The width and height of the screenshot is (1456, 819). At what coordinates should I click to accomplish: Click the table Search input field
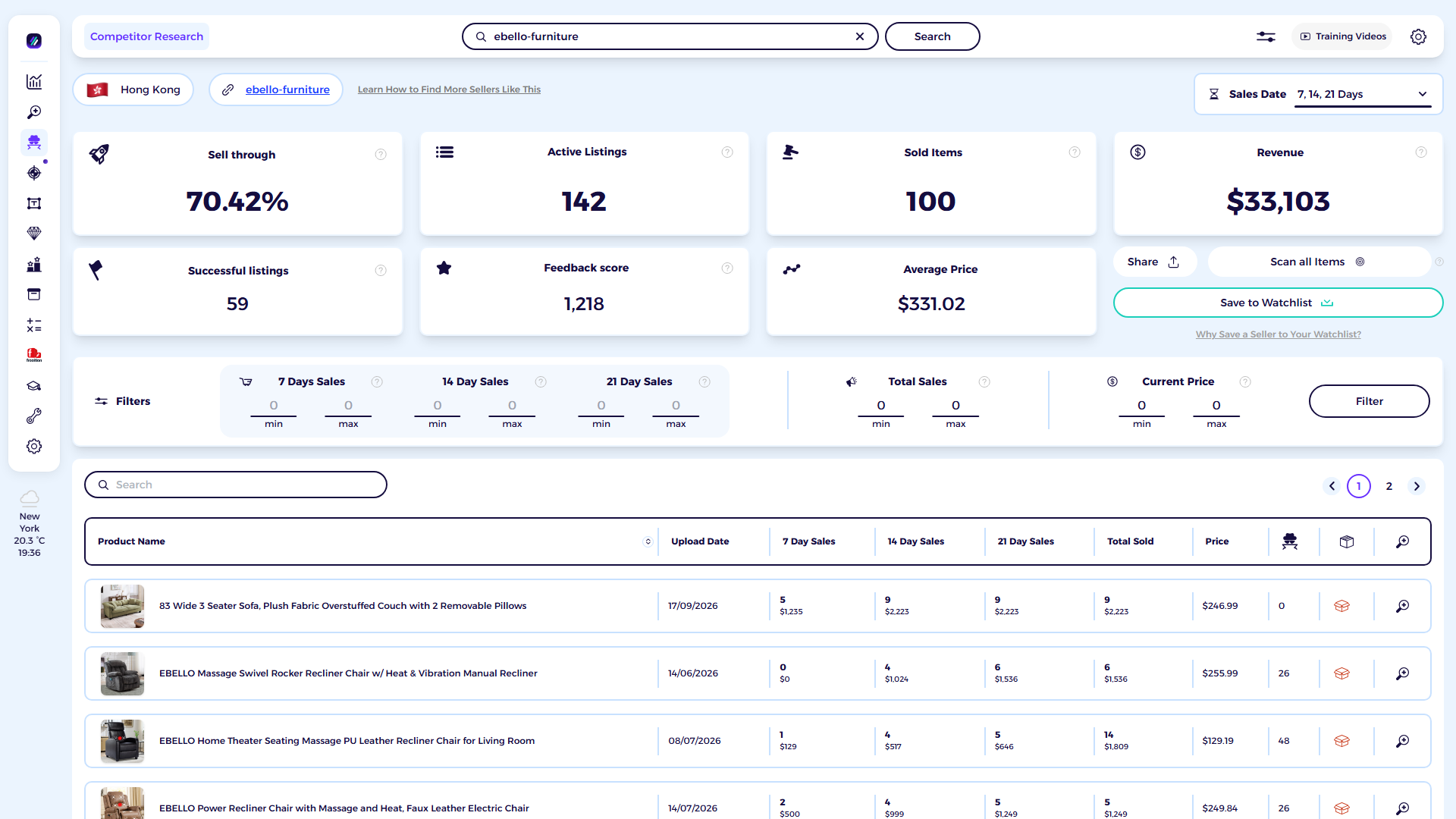(236, 485)
